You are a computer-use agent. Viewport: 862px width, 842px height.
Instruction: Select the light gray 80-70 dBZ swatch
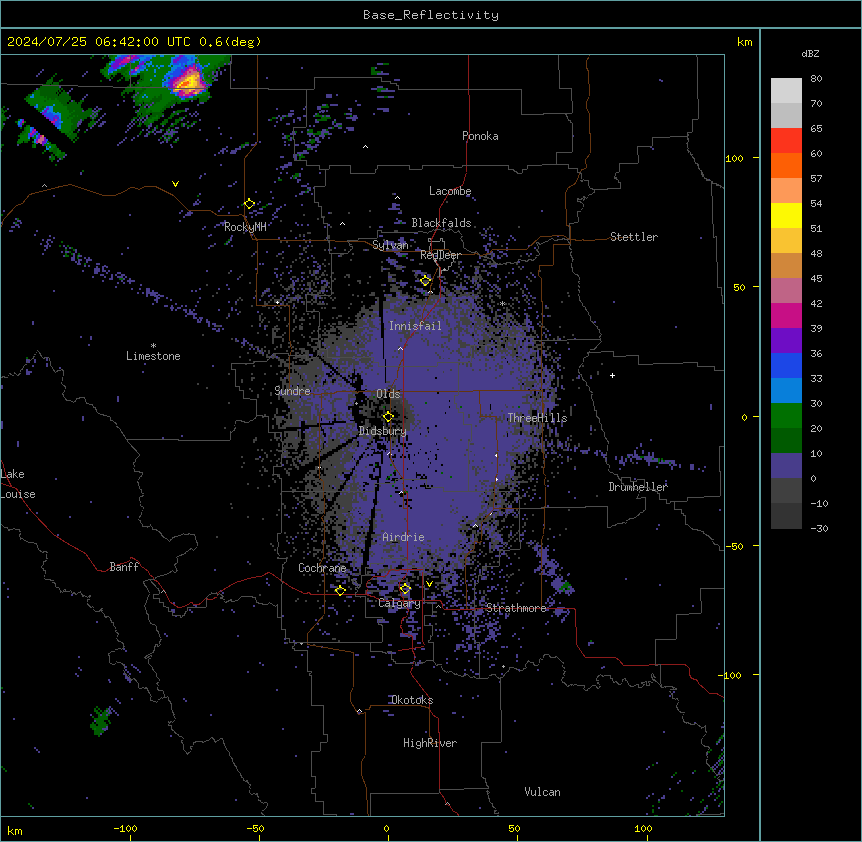786,91
